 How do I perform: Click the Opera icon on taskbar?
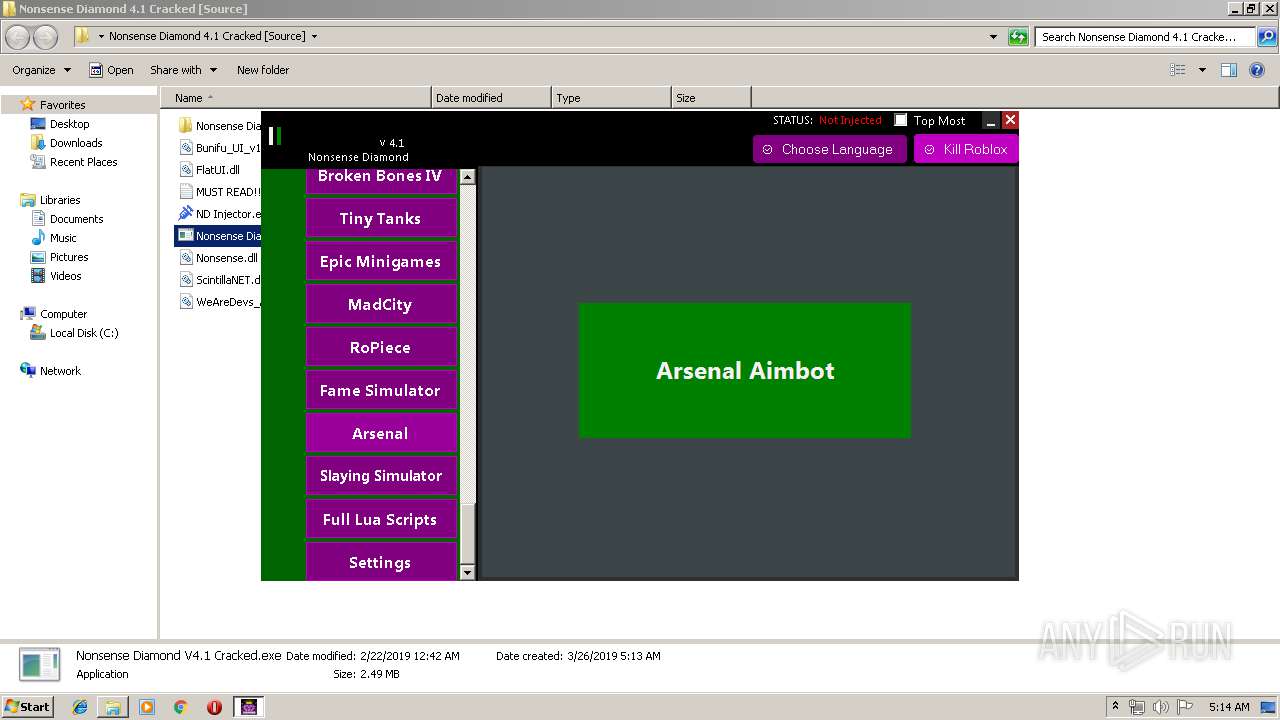coord(214,707)
